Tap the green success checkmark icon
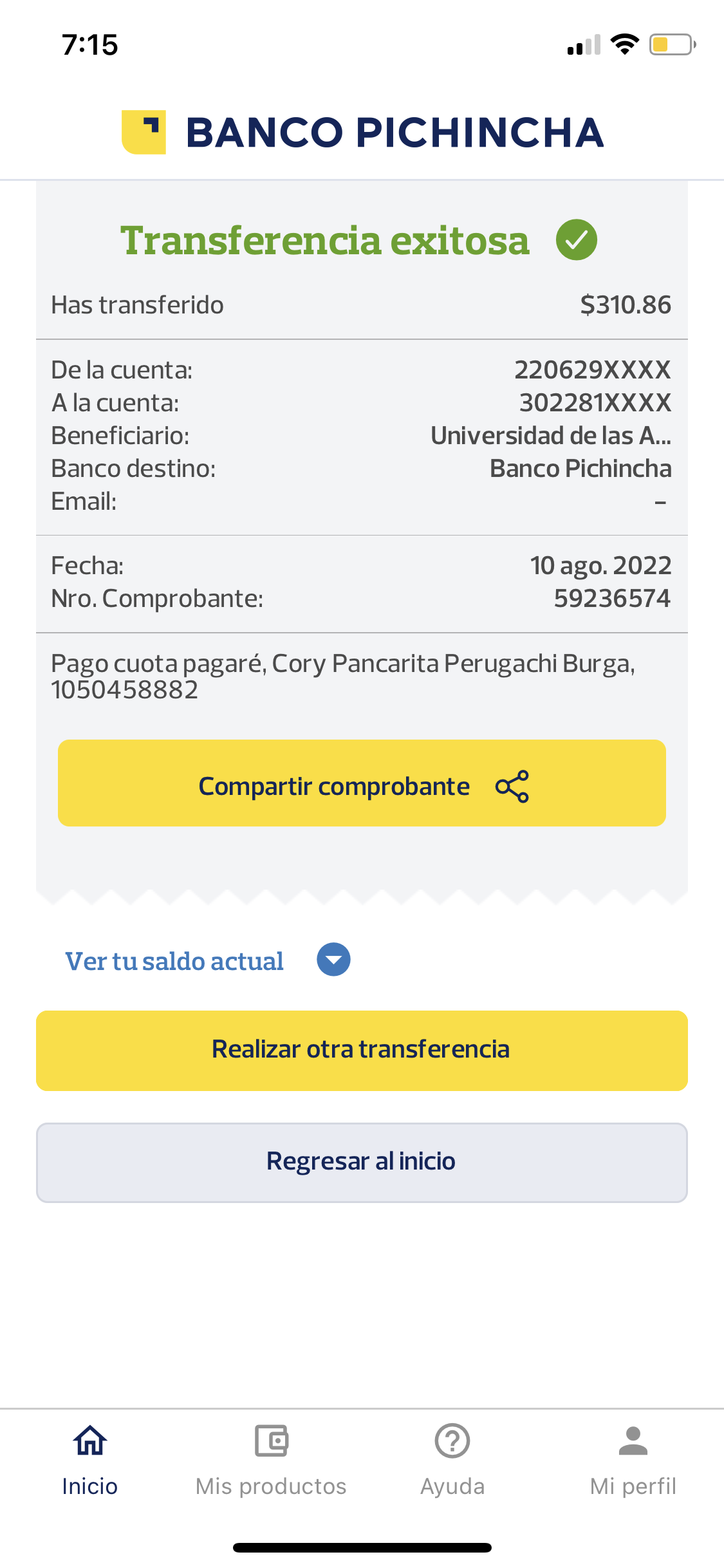 (576, 239)
